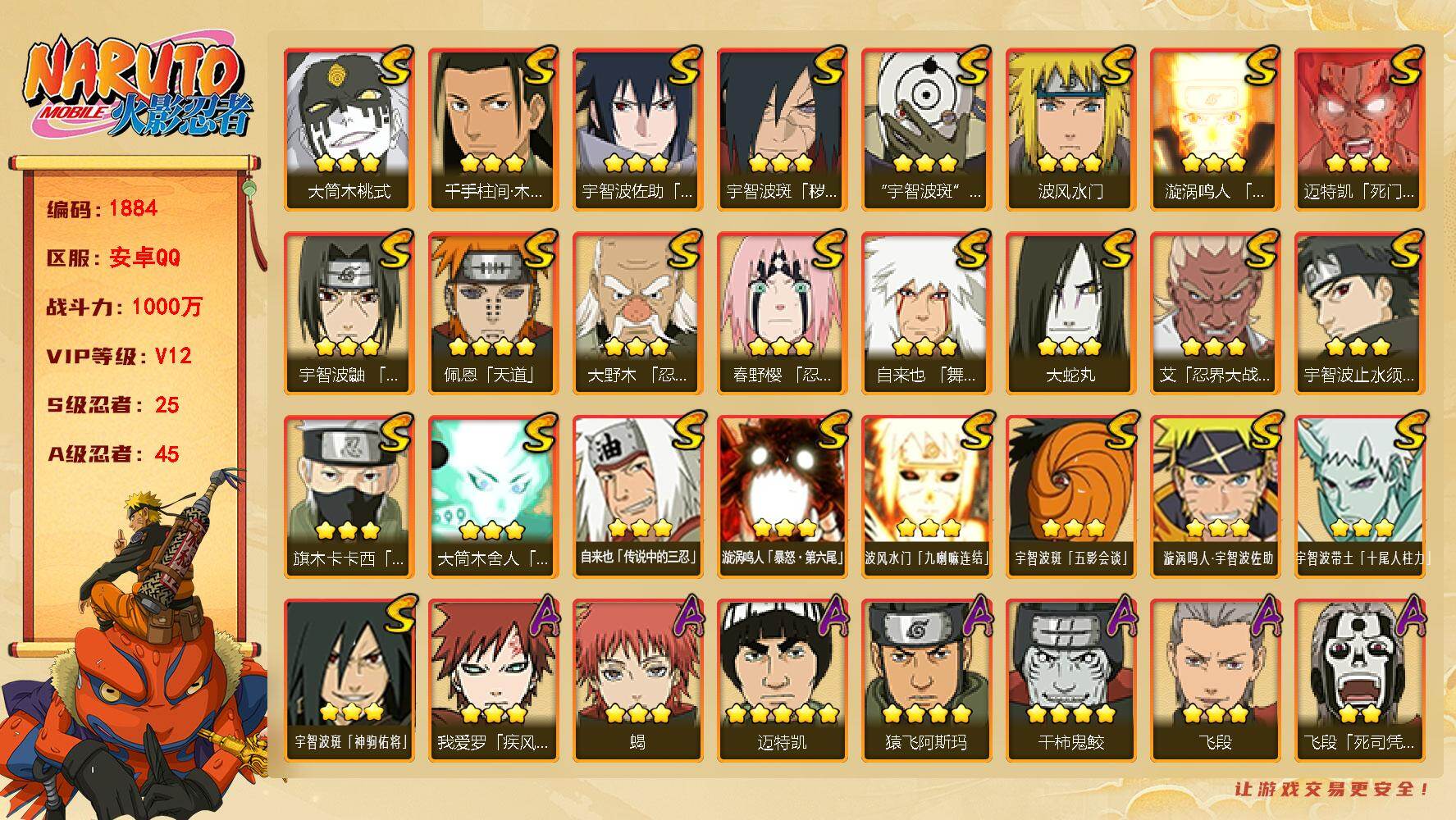Select the 干柿鬼鲛 character card
Screen dimensions: 1456x820
(x=1070, y=681)
